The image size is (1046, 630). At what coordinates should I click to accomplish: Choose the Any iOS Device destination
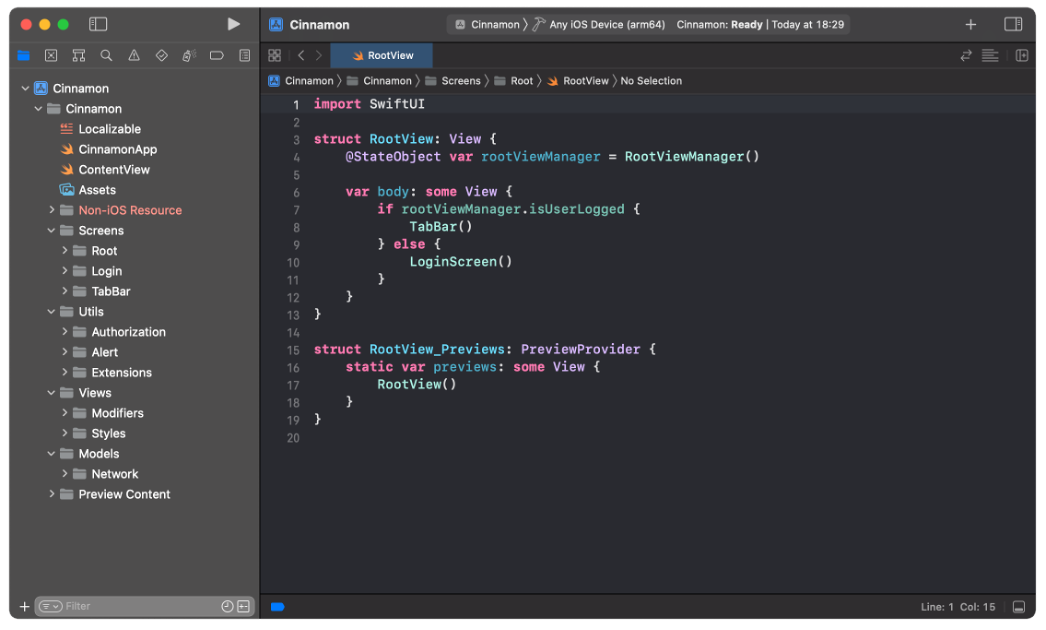point(606,24)
